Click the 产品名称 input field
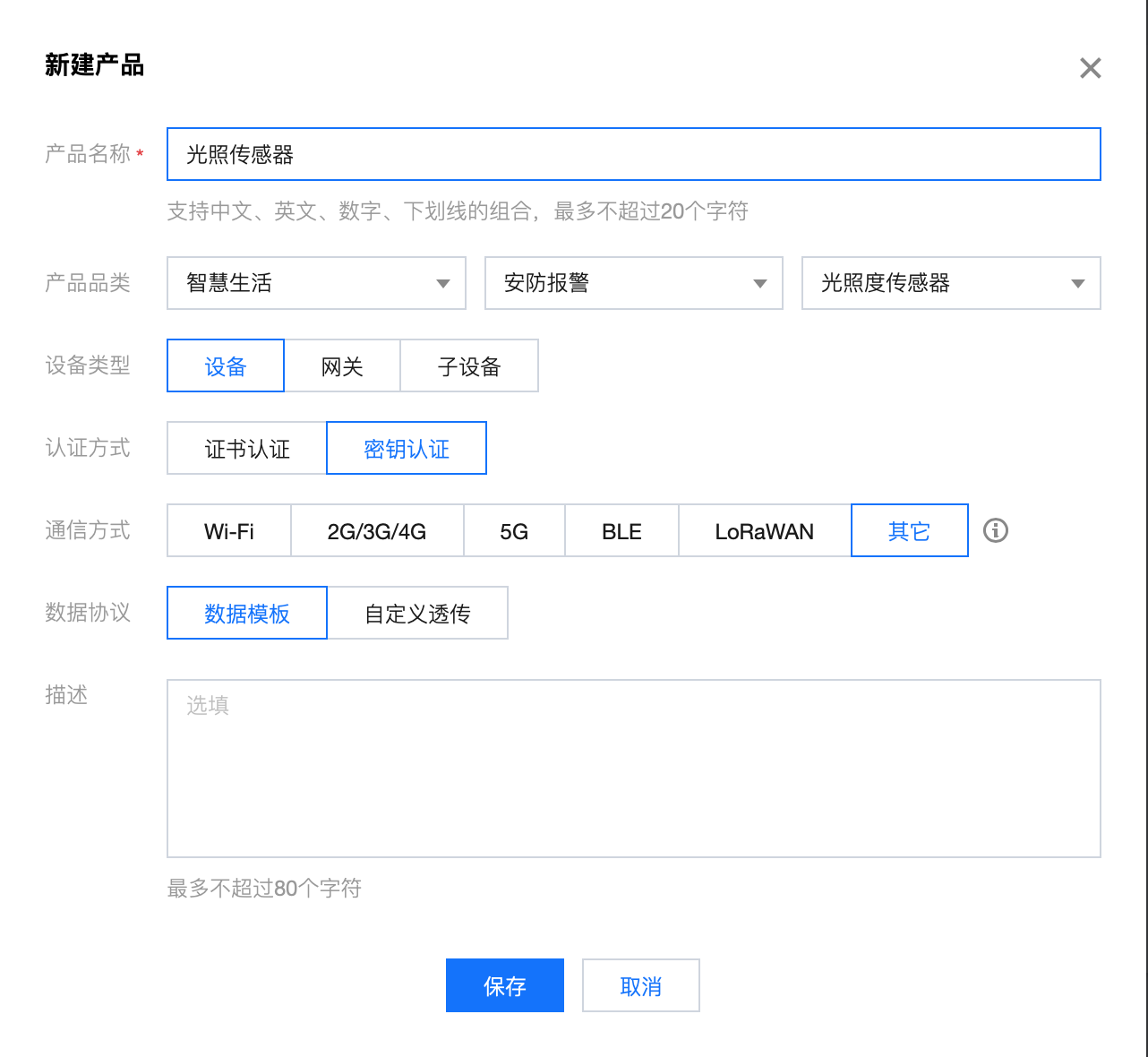 point(633,154)
